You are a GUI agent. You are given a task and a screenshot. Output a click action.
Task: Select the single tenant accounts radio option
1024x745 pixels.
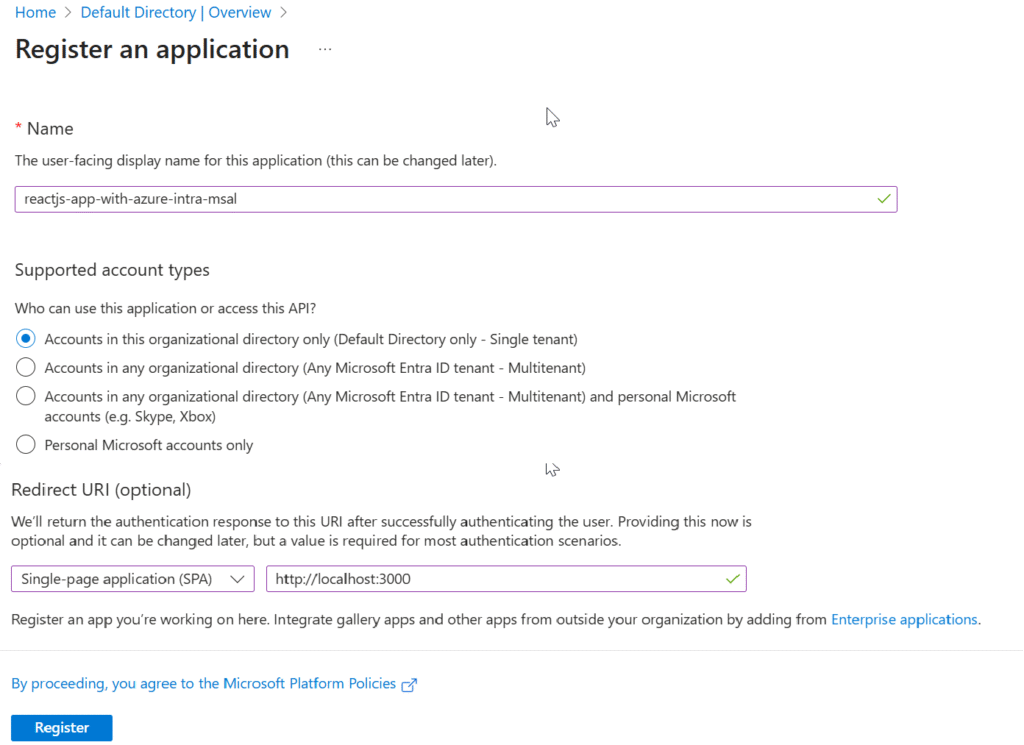[26, 339]
